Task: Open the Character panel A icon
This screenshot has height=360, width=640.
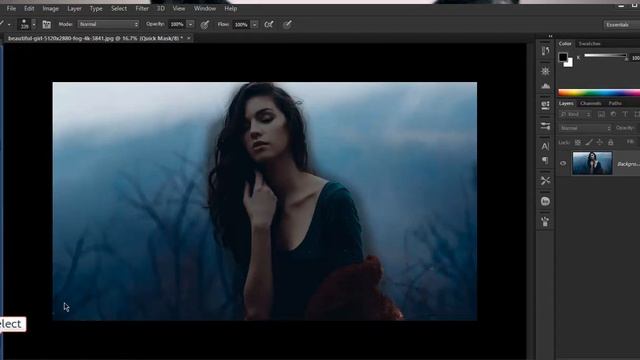Action: (x=545, y=146)
